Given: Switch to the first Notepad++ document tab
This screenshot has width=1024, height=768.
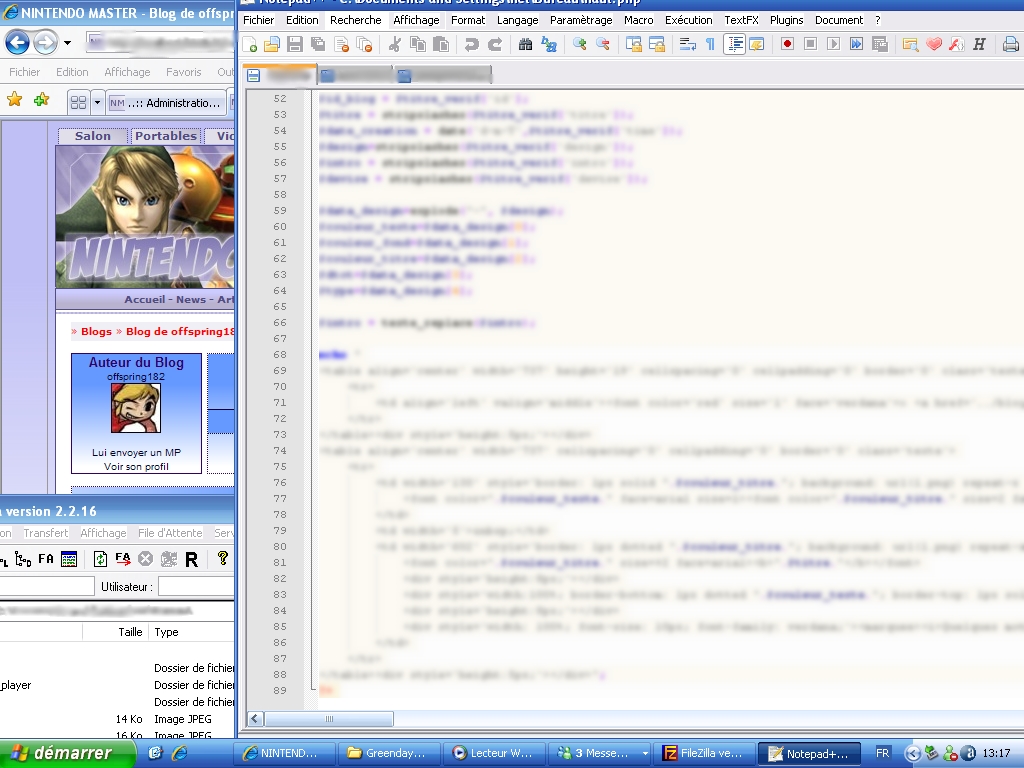Looking at the screenshot, I should coord(280,75).
